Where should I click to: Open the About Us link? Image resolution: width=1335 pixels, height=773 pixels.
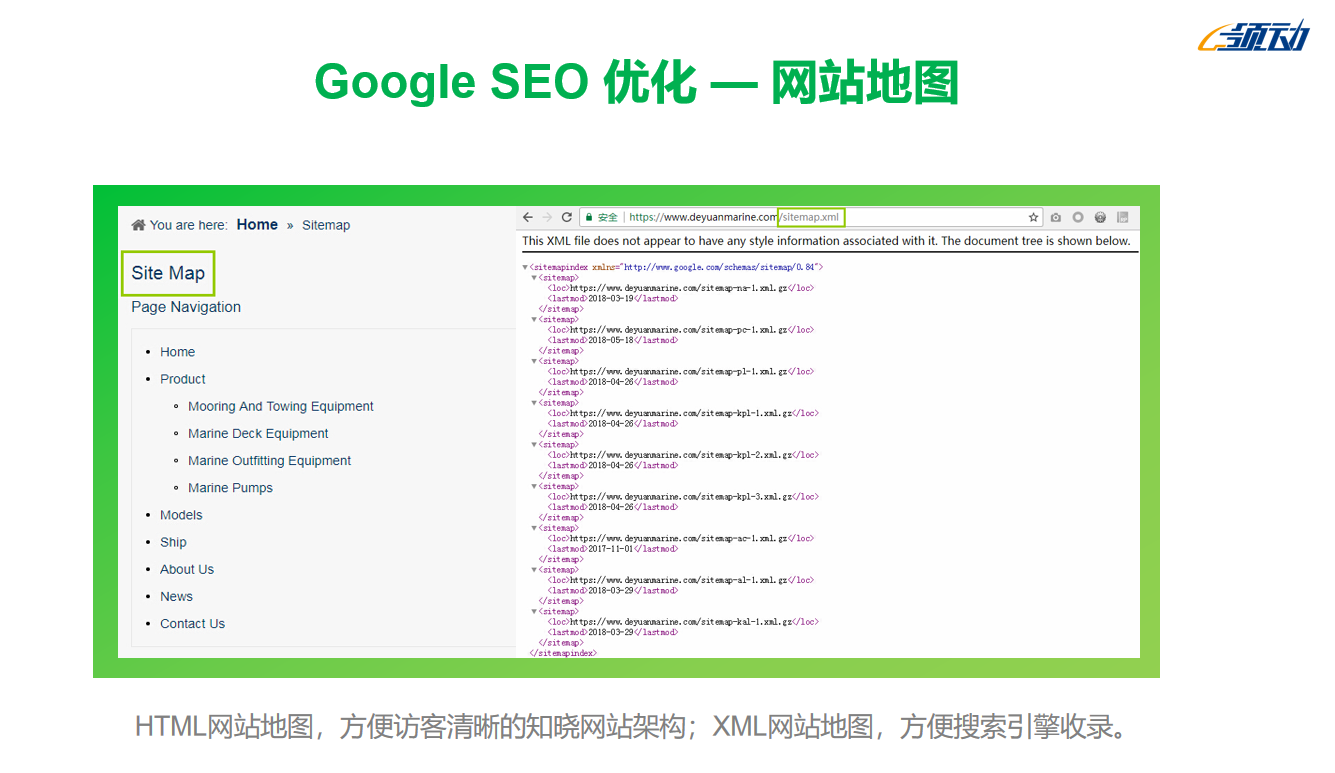pyautogui.click(x=187, y=569)
